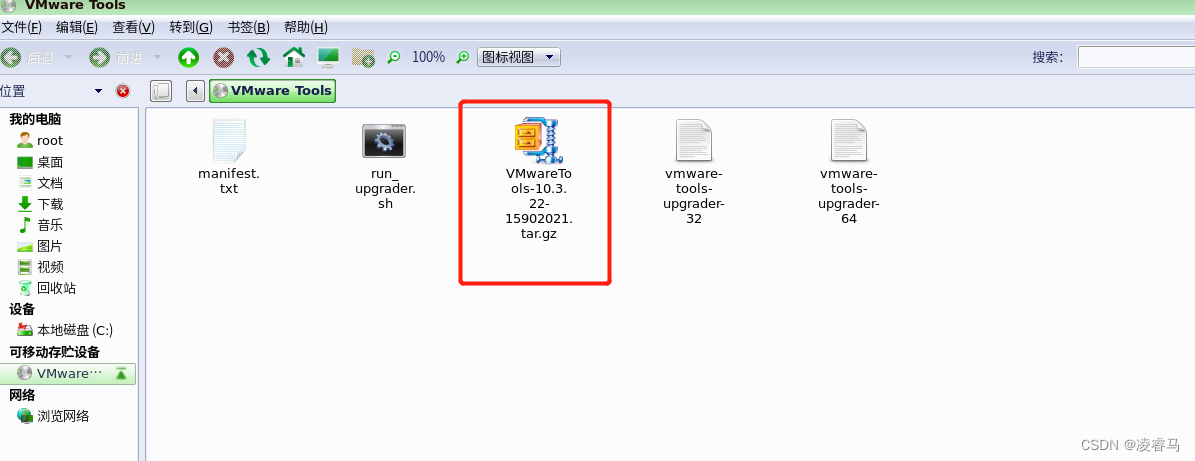Open the Back history dropdown arrow
1195x461 pixels.
68,57
